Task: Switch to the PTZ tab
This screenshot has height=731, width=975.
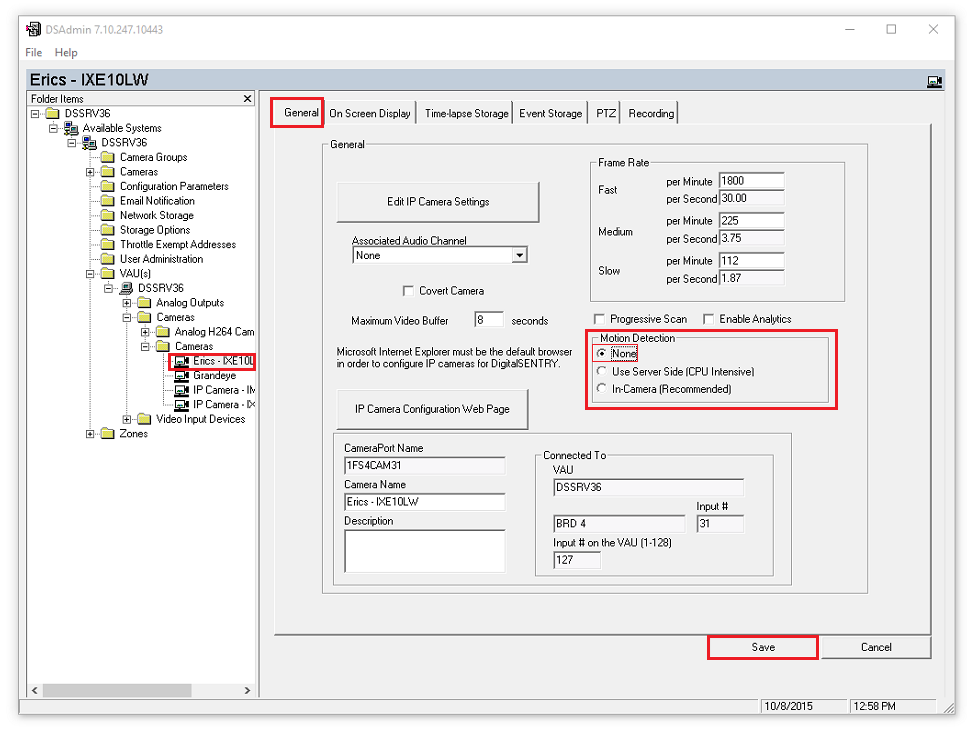Action: [x=604, y=112]
